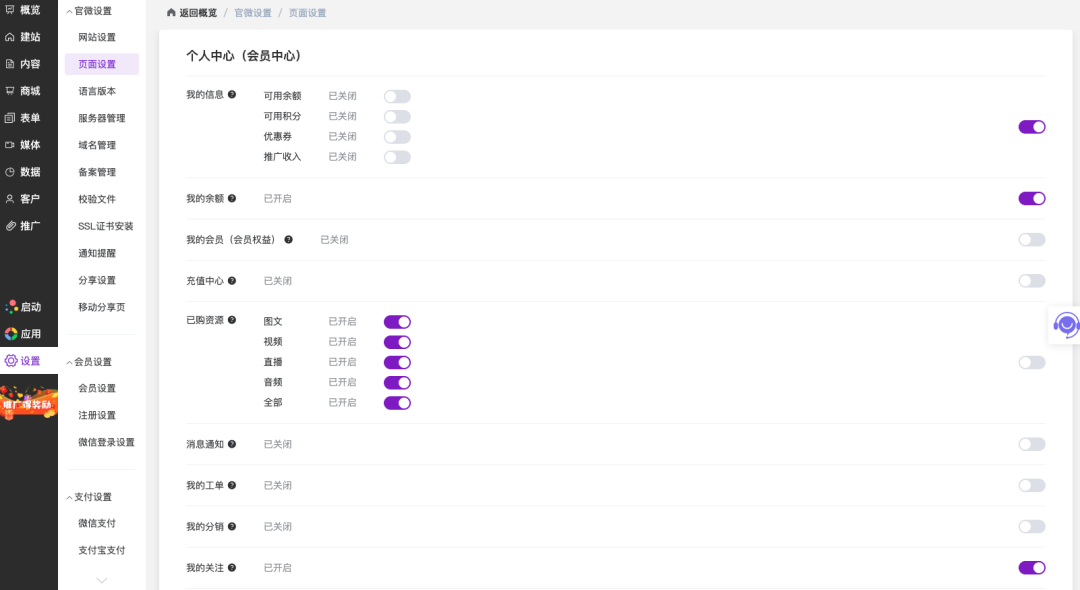The image size is (1080, 590).
Task: Click help icon beside 我的会员（会员权益）
Action: point(289,240)
